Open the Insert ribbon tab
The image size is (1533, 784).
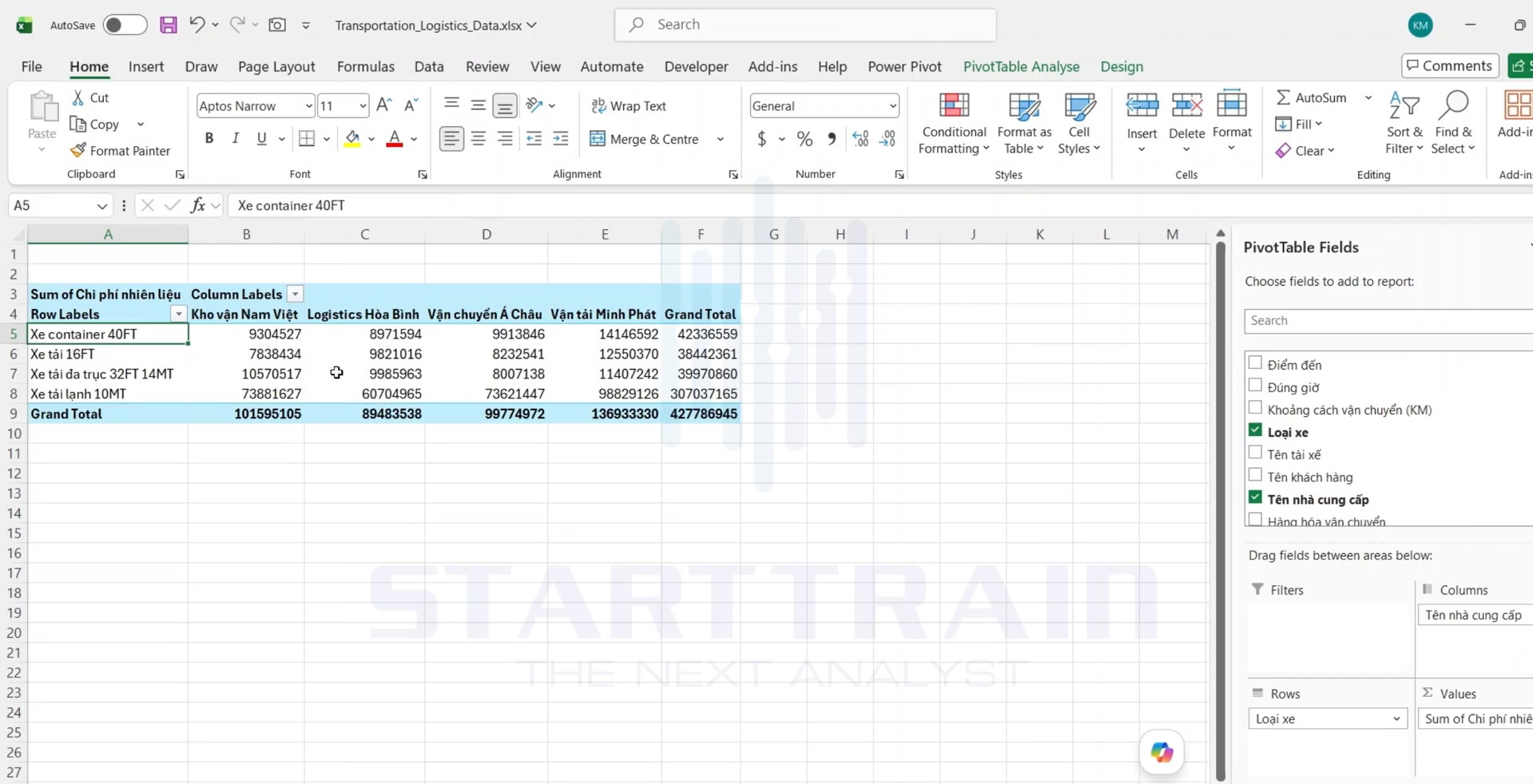[146, 66]
